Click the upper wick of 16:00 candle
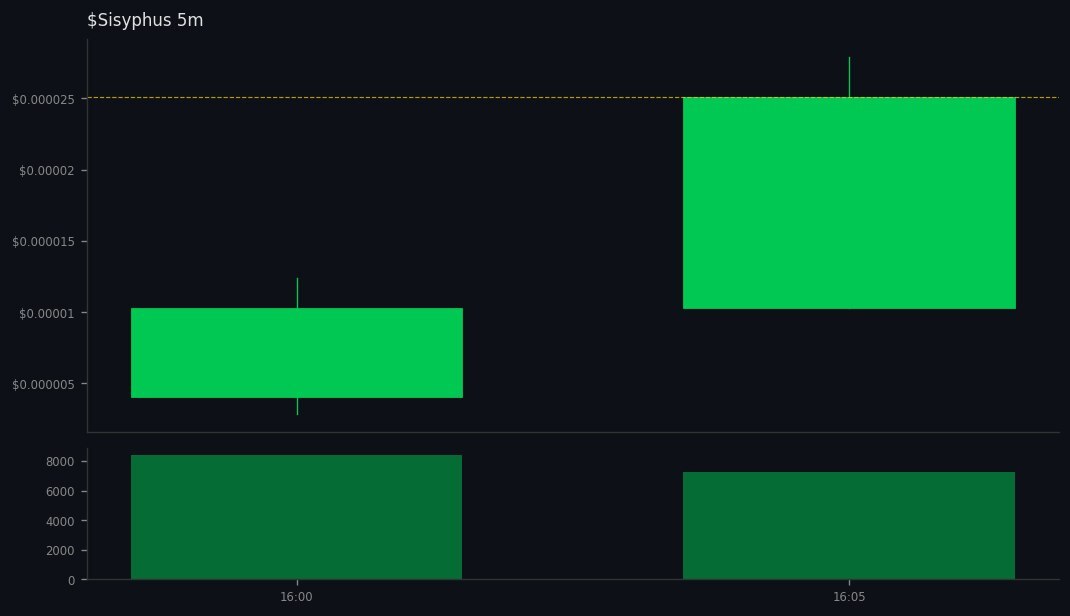This screenshot has height=616, width=1070. 297,293
